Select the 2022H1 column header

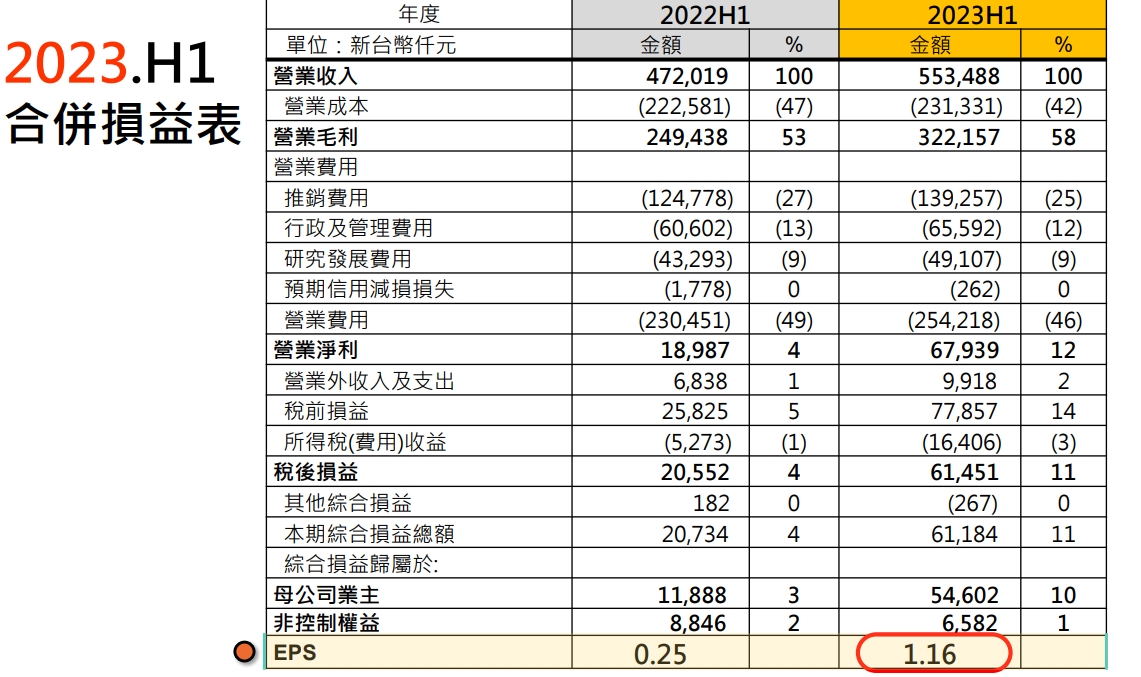click(705, 15)
